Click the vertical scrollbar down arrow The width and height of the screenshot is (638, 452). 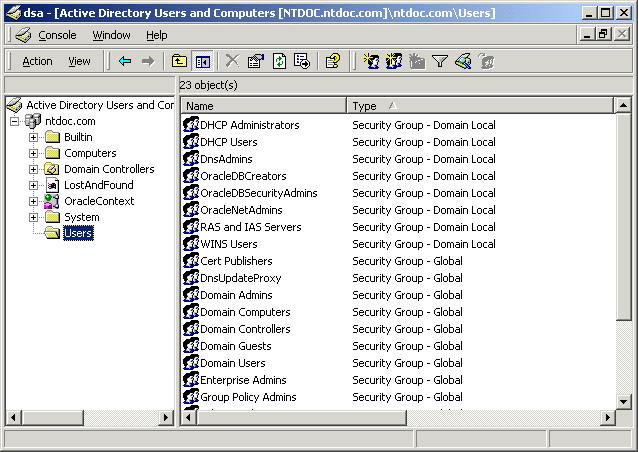623,401
